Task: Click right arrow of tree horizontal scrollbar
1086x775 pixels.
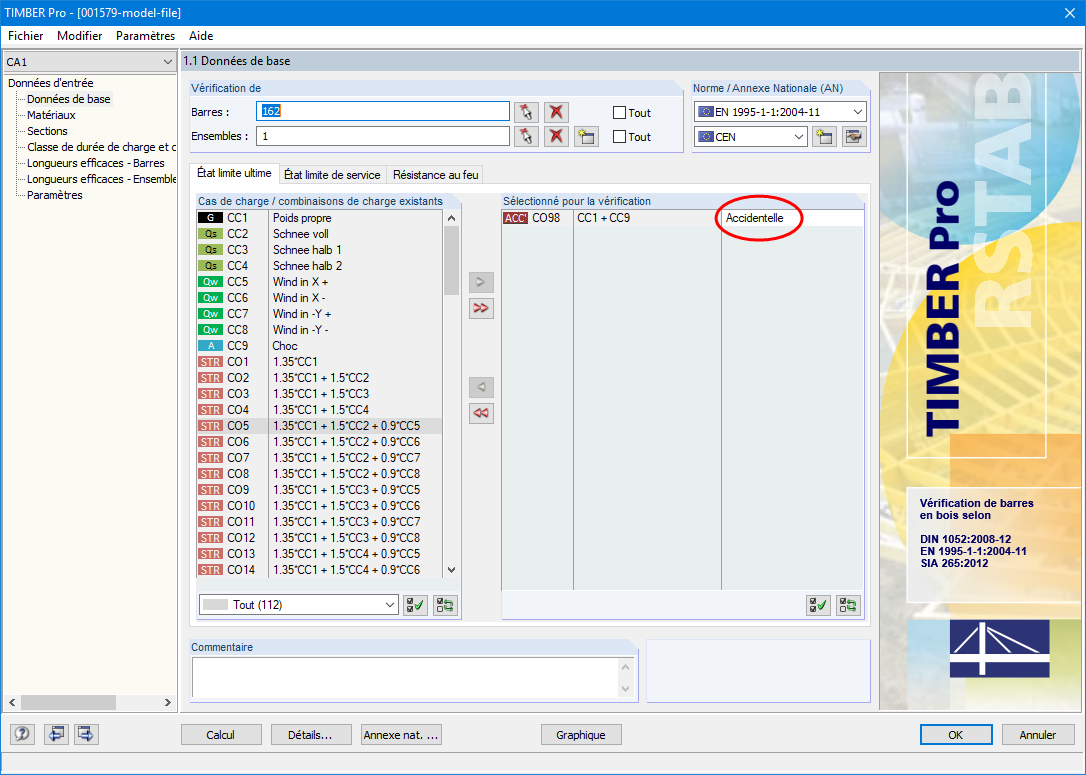Action: 168,702
